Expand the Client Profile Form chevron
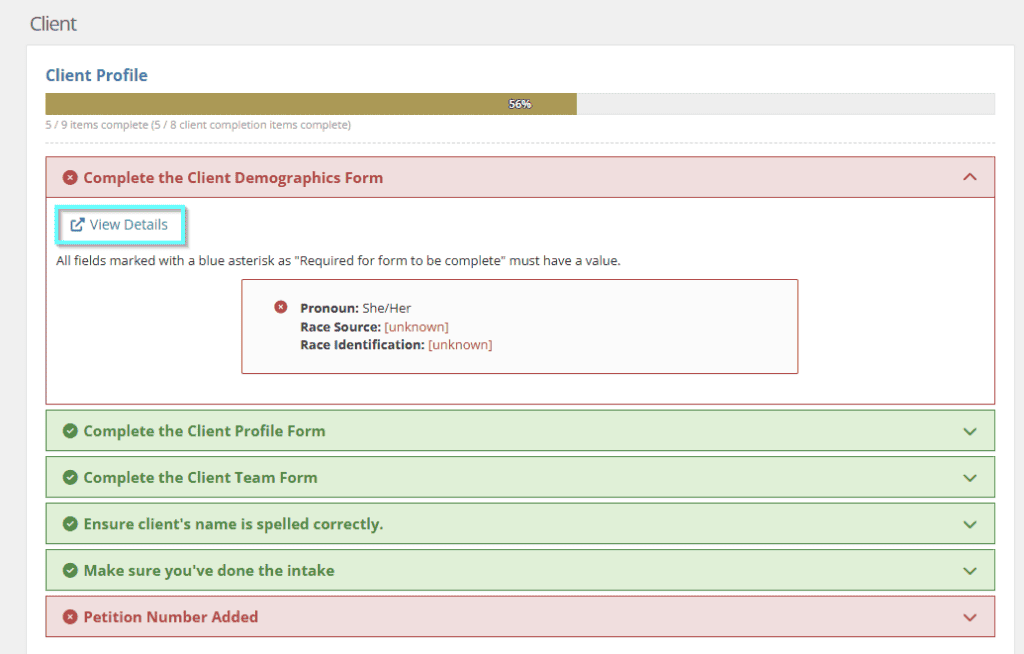 click(x=970, y=431)
